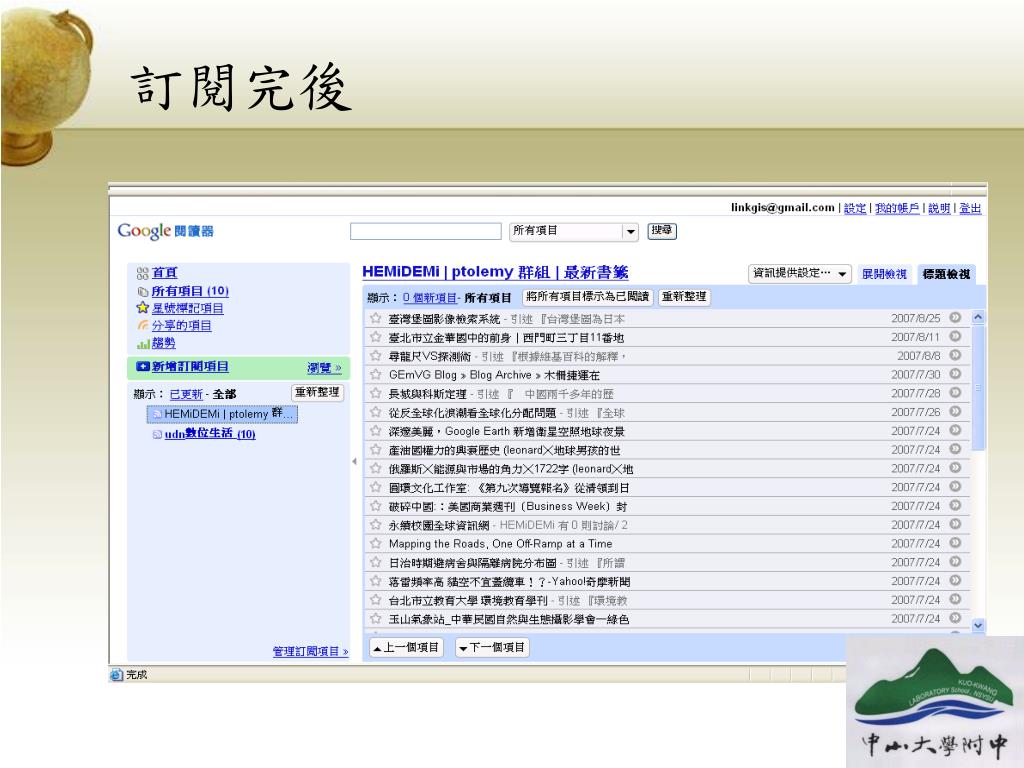This screenshot has height=768, width=1024.
Task: Click the shared items (分享的項目) icon
Action: coord(142,325)
